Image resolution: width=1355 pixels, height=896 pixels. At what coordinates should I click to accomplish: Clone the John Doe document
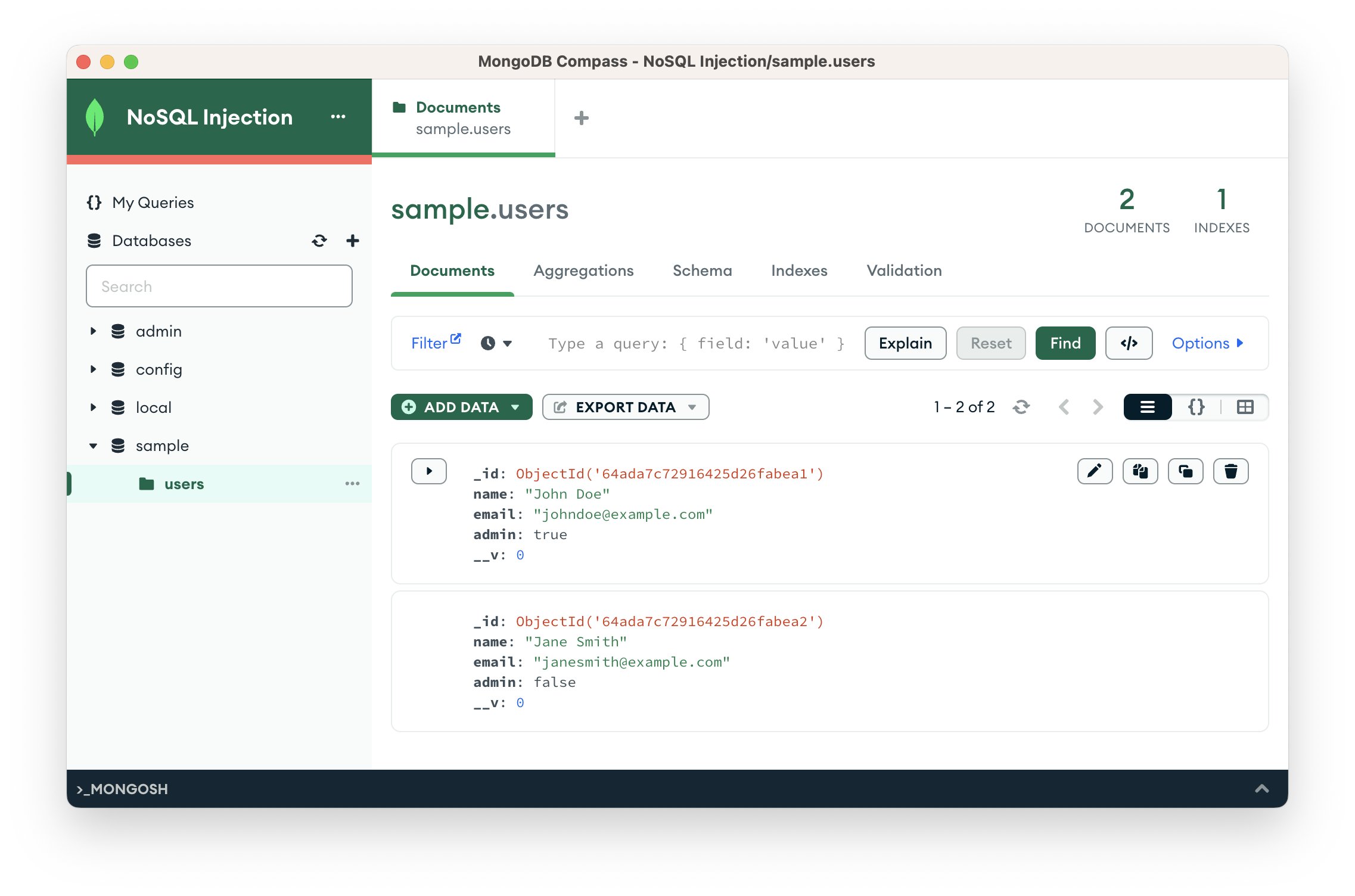click(x=1185, y=471)
